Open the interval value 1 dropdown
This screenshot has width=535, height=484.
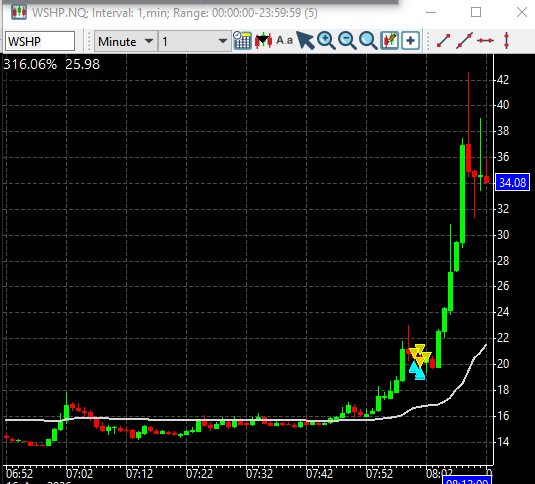(194, 41)
